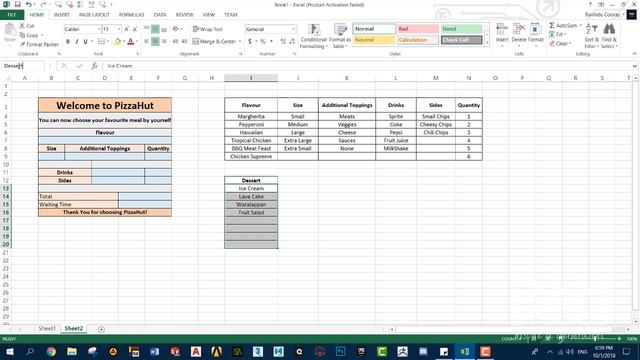Click the Percent style icon

tap(263, 42)
